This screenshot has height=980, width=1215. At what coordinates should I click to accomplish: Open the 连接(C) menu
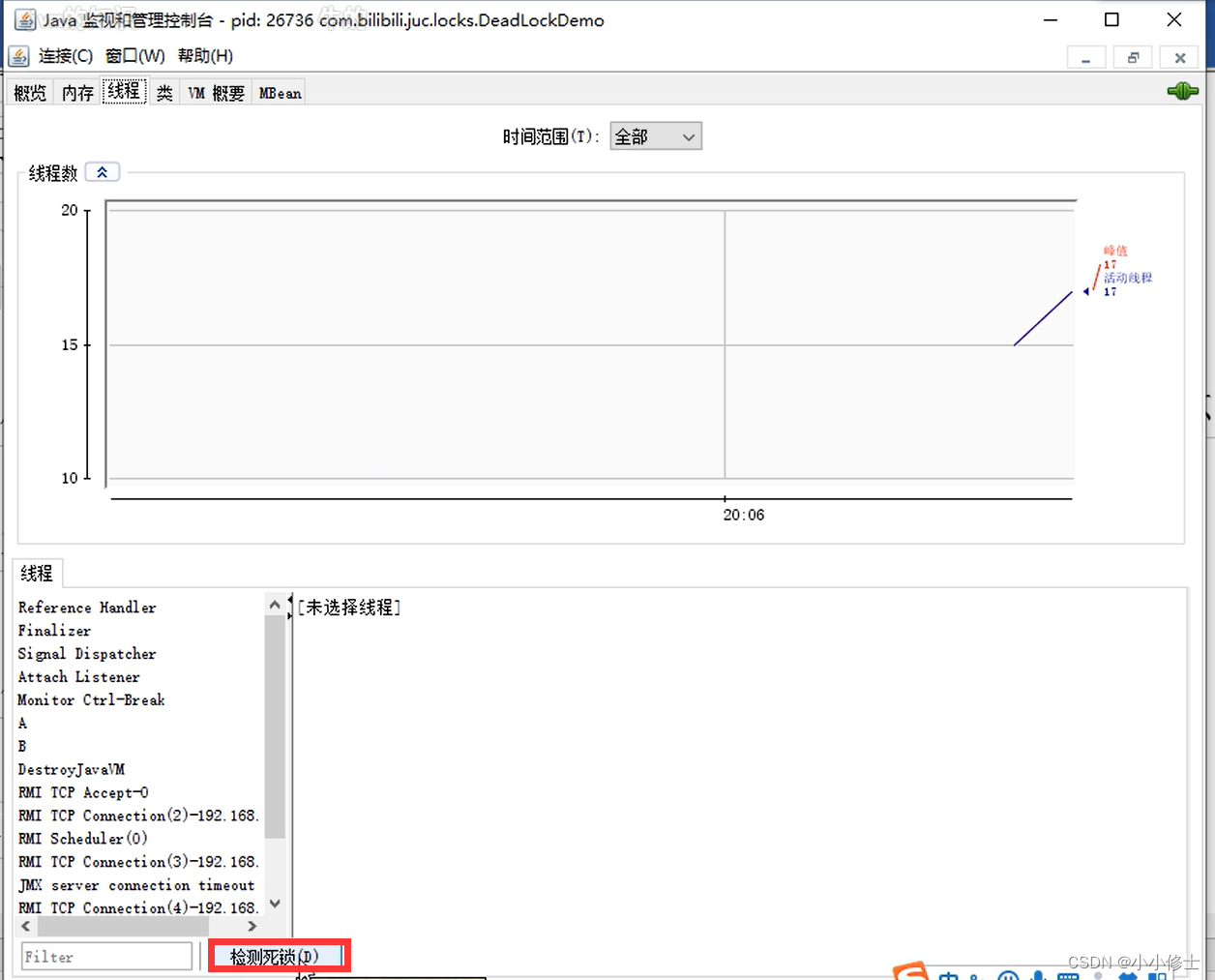click(66, 56)
